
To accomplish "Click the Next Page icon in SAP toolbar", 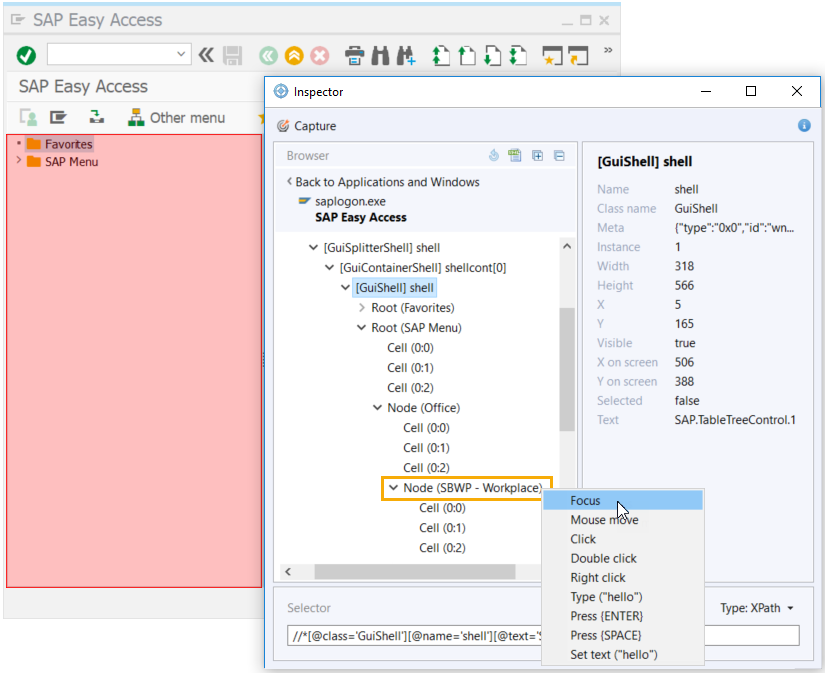I will point(492,56).
